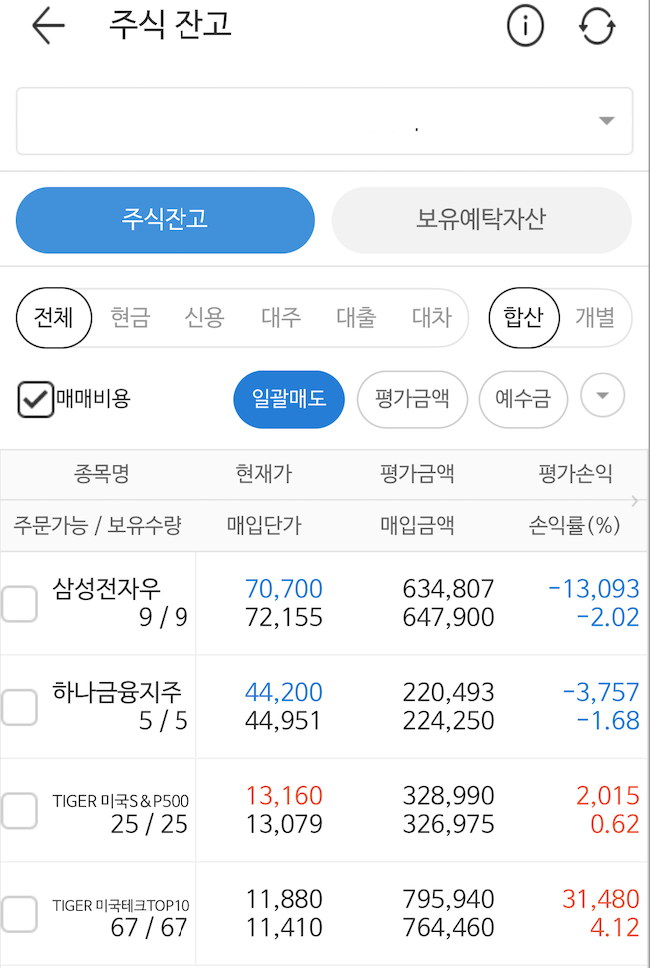Viewport: 650px width, 968px height.
Task: Select the 주식잔고 tab
Action: click(x=165, y=220)
